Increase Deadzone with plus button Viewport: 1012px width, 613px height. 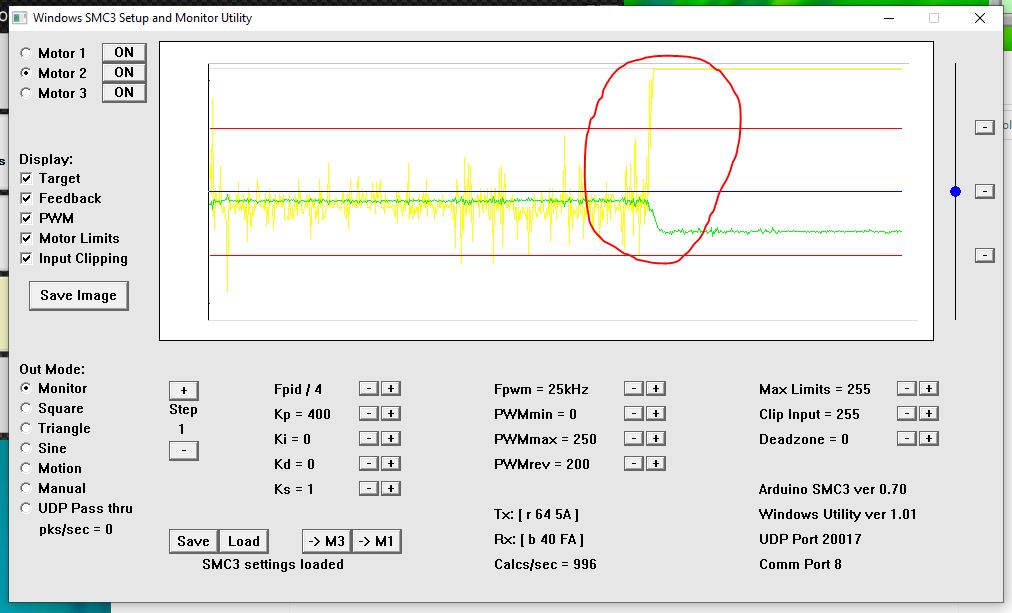point(928,438)
